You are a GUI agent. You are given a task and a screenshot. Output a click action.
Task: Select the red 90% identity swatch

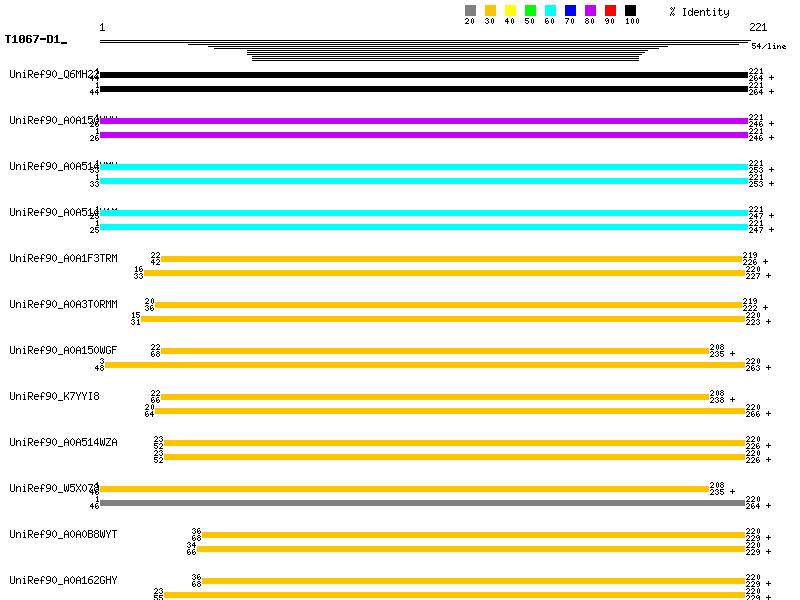pyautogui.click(x=610, y=11)
